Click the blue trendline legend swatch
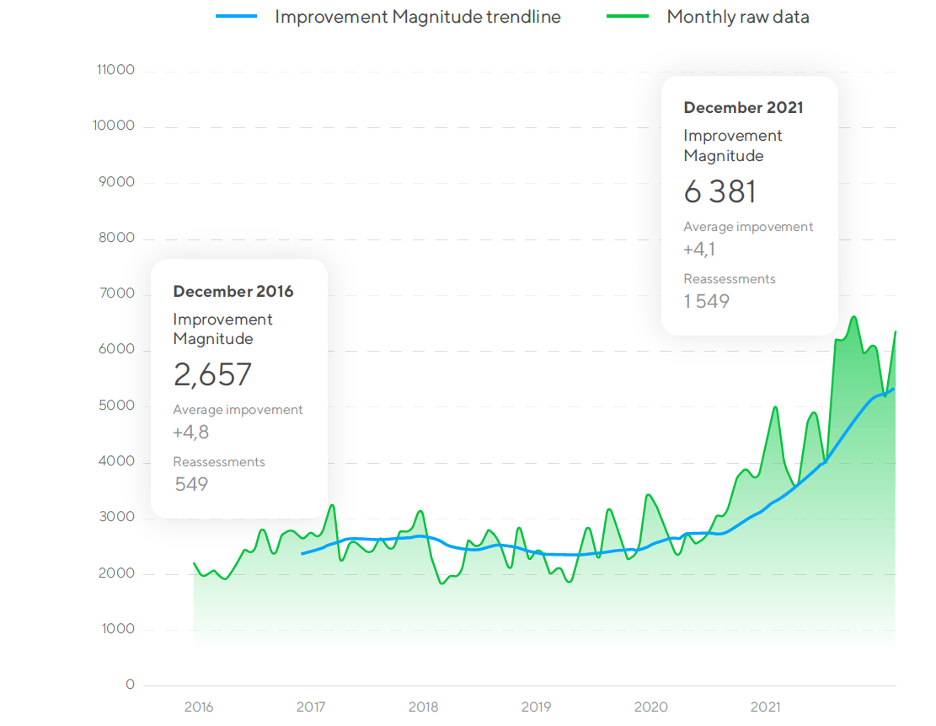This screenshot has height=726, width=936. click(x=237, y=17)
